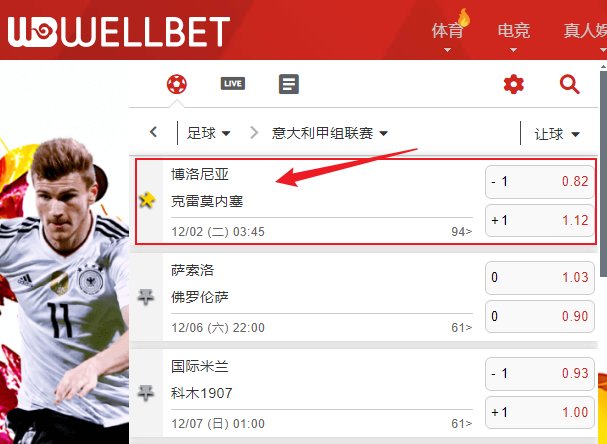Screen dimensions: 607x444
Task: Select 佛罗伦萨 handicap 0 at 0.90
Action: [x=540, y=316]
